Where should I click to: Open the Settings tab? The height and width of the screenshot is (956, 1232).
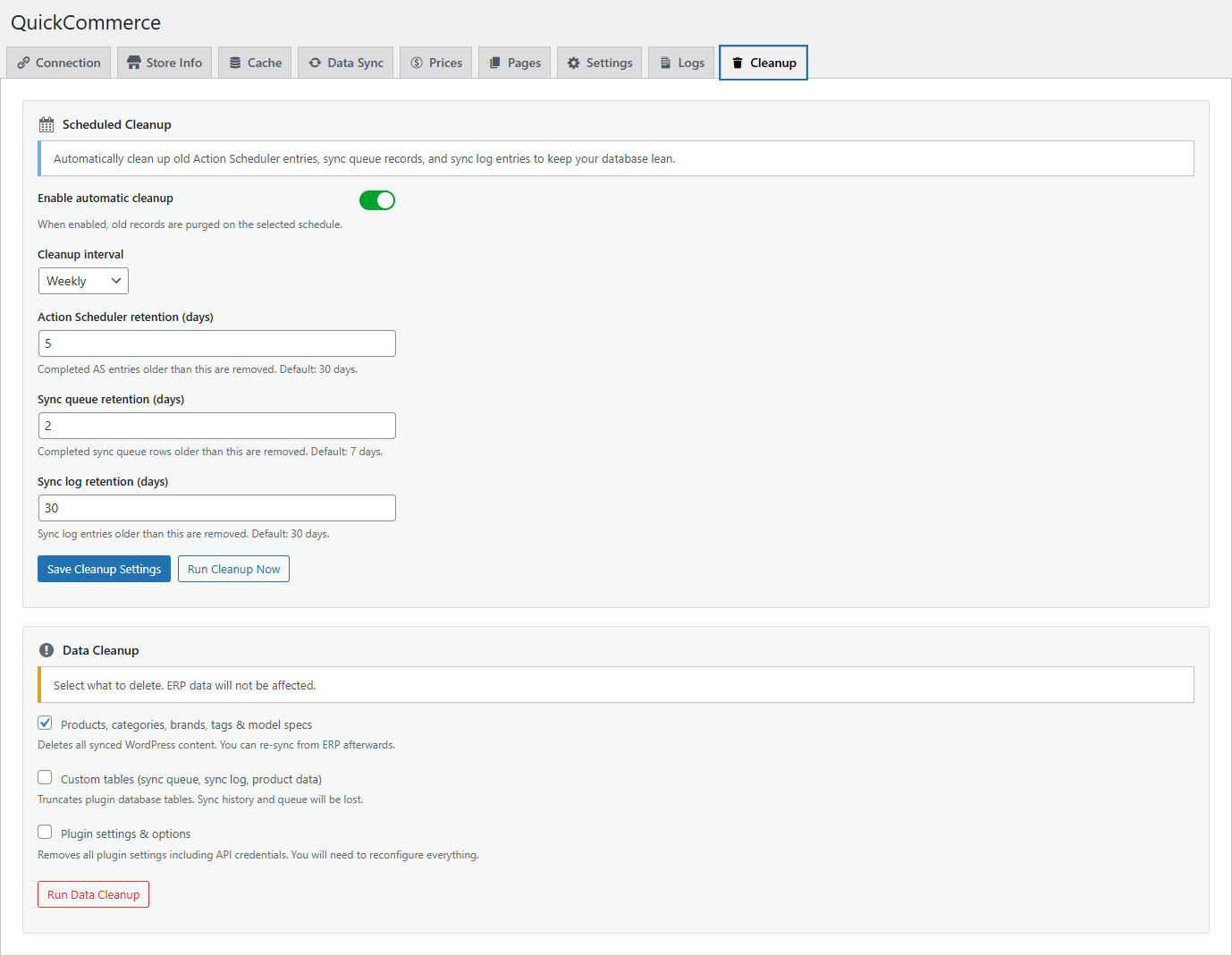(599, 63)
